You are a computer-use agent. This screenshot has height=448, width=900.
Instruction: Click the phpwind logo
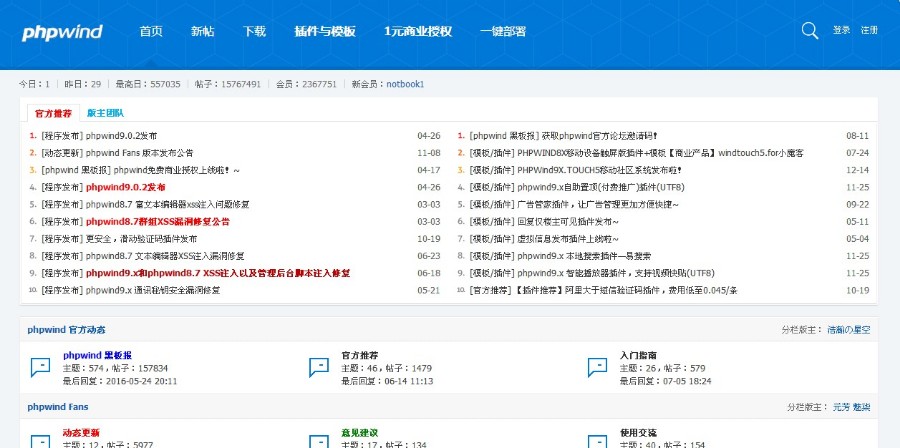pyautogui.click(x=62, y=32)
